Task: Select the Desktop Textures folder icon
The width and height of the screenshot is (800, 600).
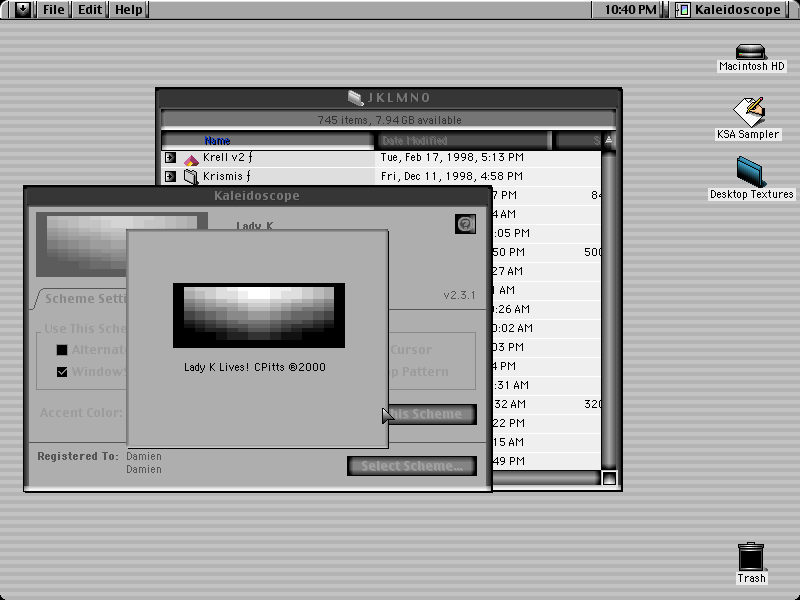Action: click(751, 172)
